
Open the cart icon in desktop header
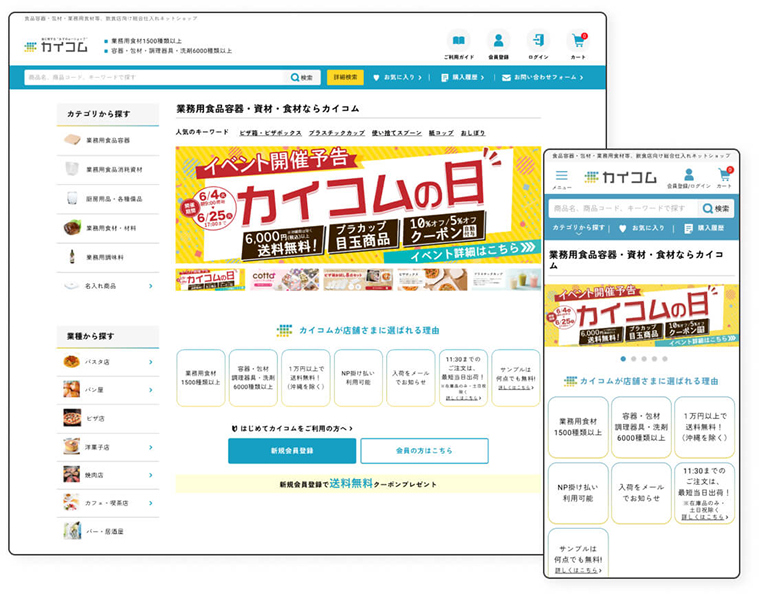pos(578,41)
